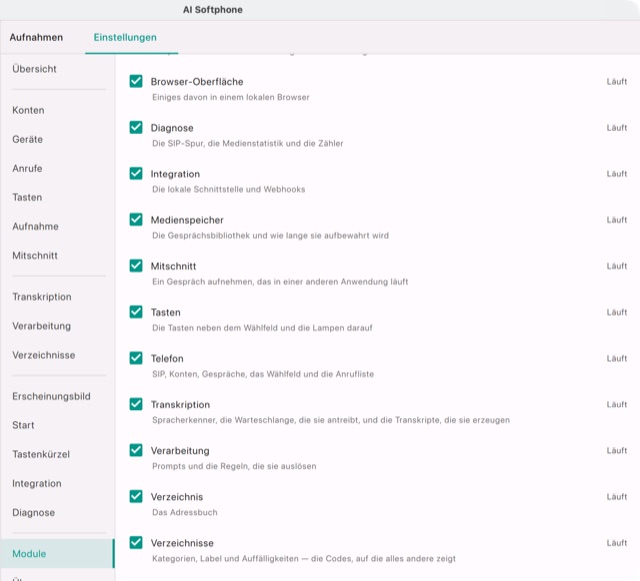Toggle the Medienspeicher checkbox
This screenshot has width=640, height=581.
coord(136,220)
